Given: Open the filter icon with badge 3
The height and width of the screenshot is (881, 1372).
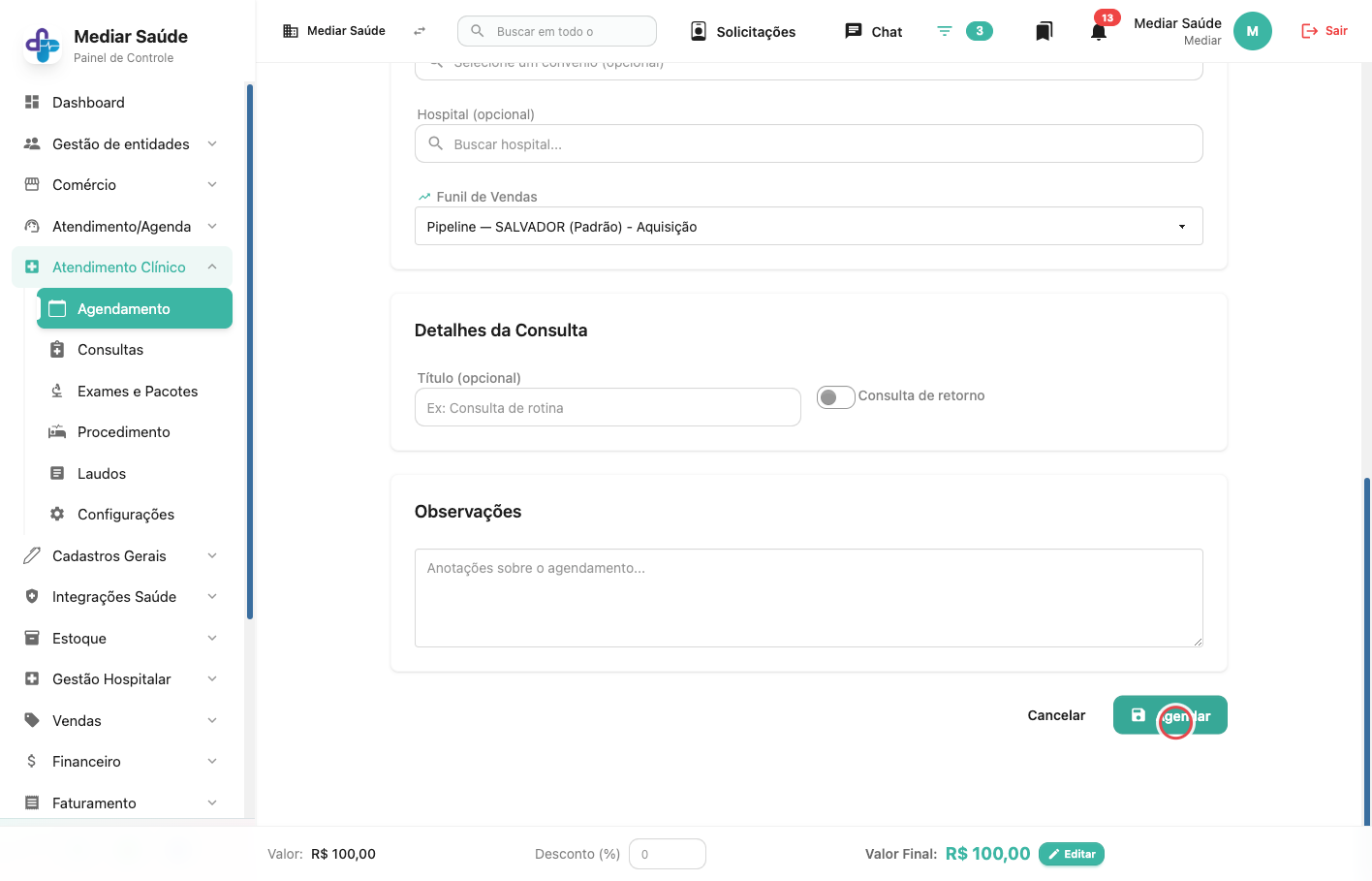Looking at the screenshot, I should 964,31.
